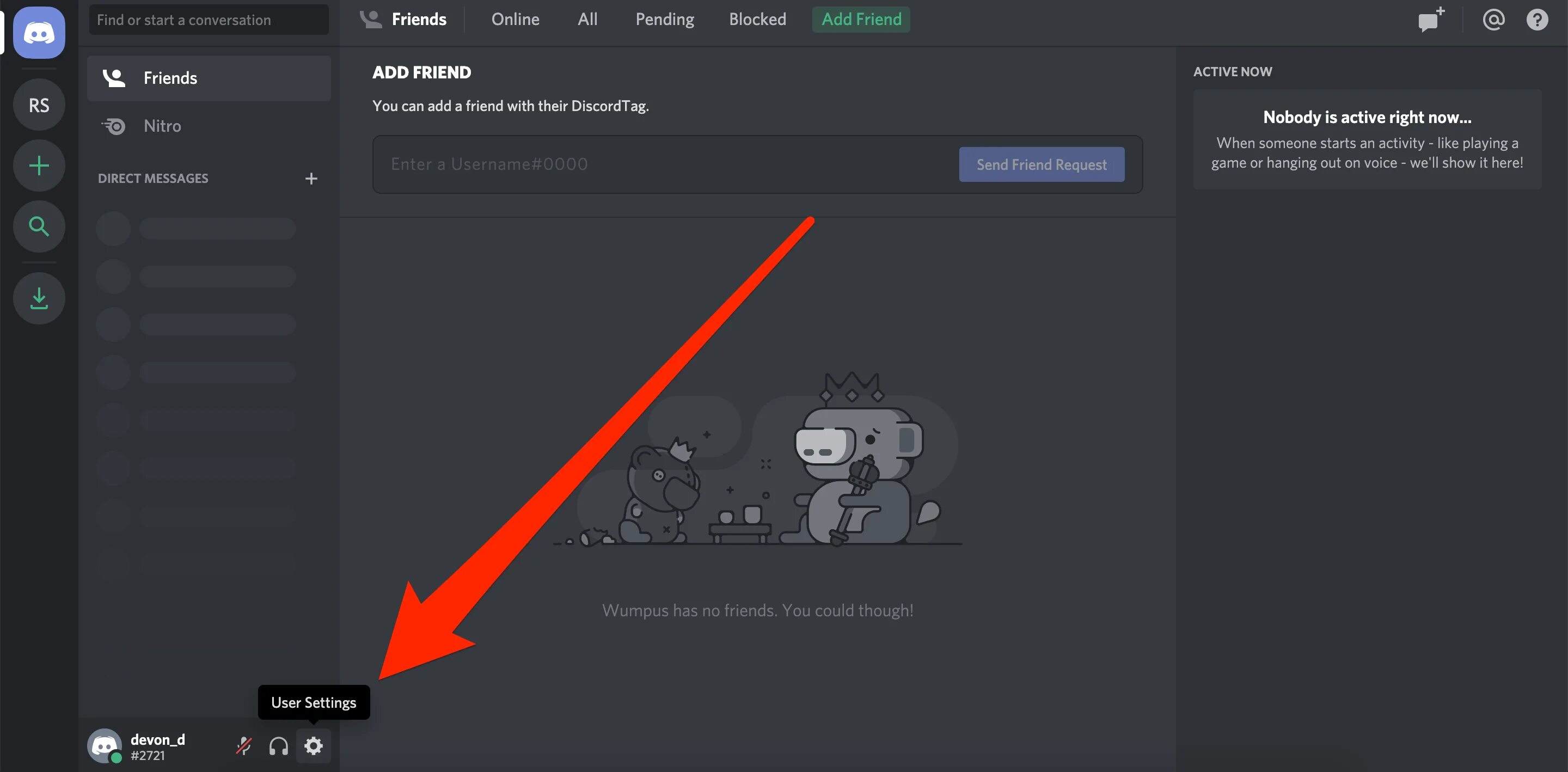
Task: Click the Enter a Username#0000 field
Action: (609, 164)
